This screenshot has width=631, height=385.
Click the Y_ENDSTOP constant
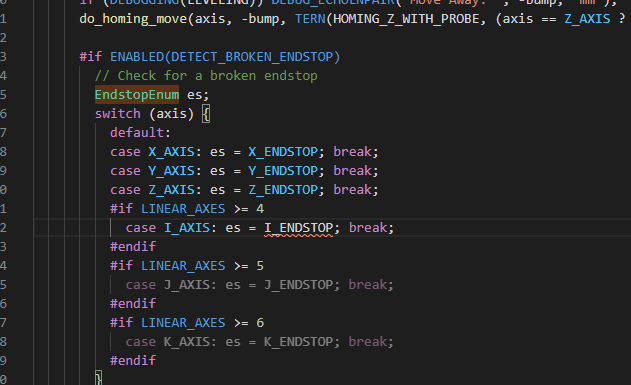click(283, 171)
